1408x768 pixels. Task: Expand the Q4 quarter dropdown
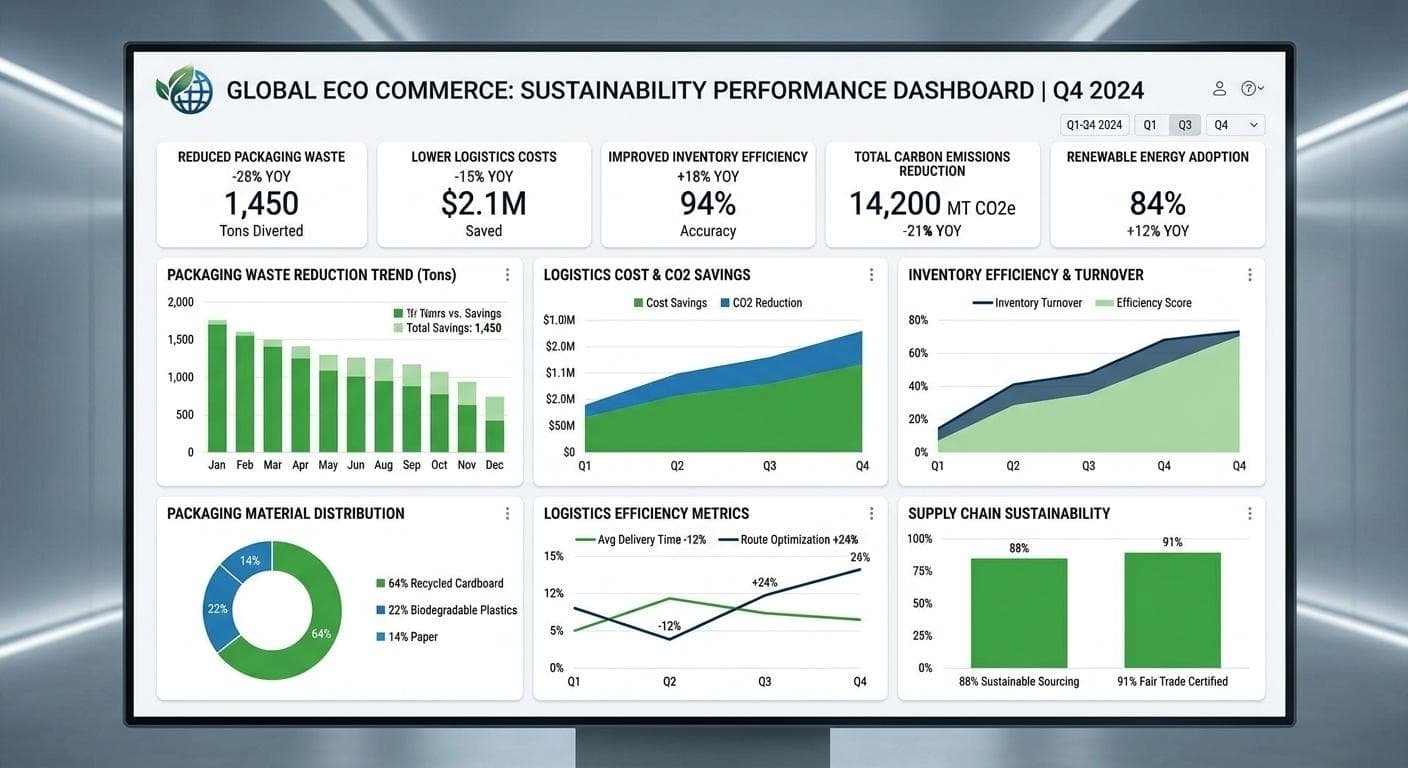pos(1237,124)
